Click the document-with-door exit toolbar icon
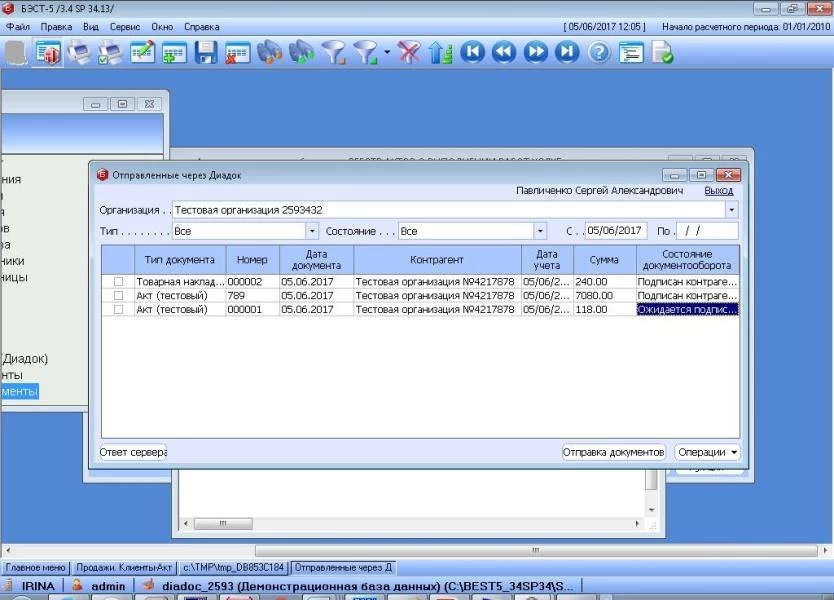Screen dimensions: 834x600 [x=47, y=53]
